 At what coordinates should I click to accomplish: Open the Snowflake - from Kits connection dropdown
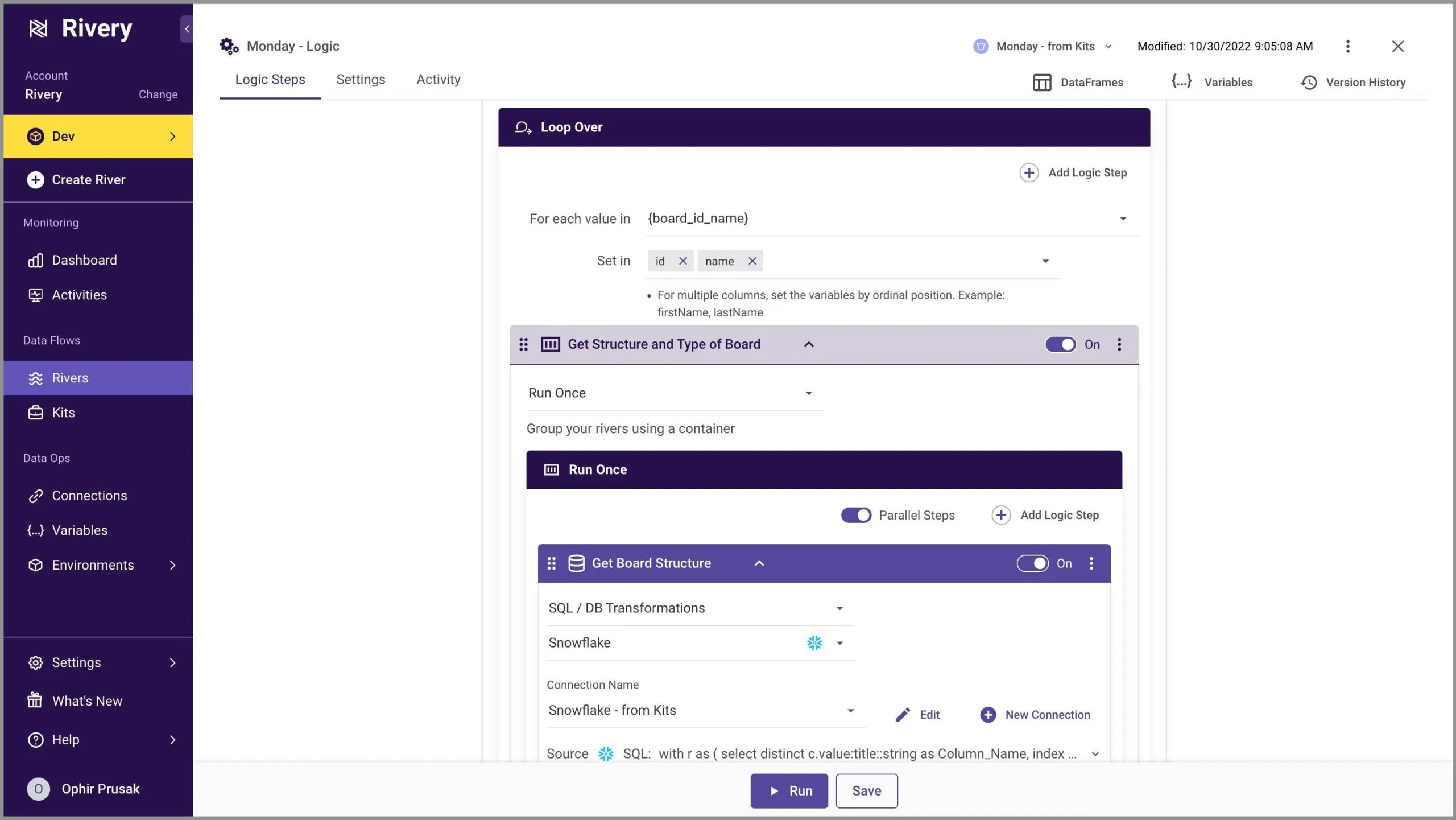point(850,710)
